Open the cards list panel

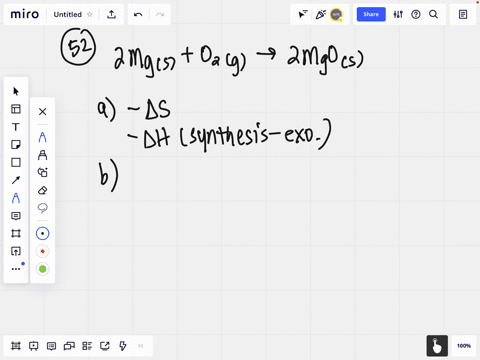tap(87, 346)
